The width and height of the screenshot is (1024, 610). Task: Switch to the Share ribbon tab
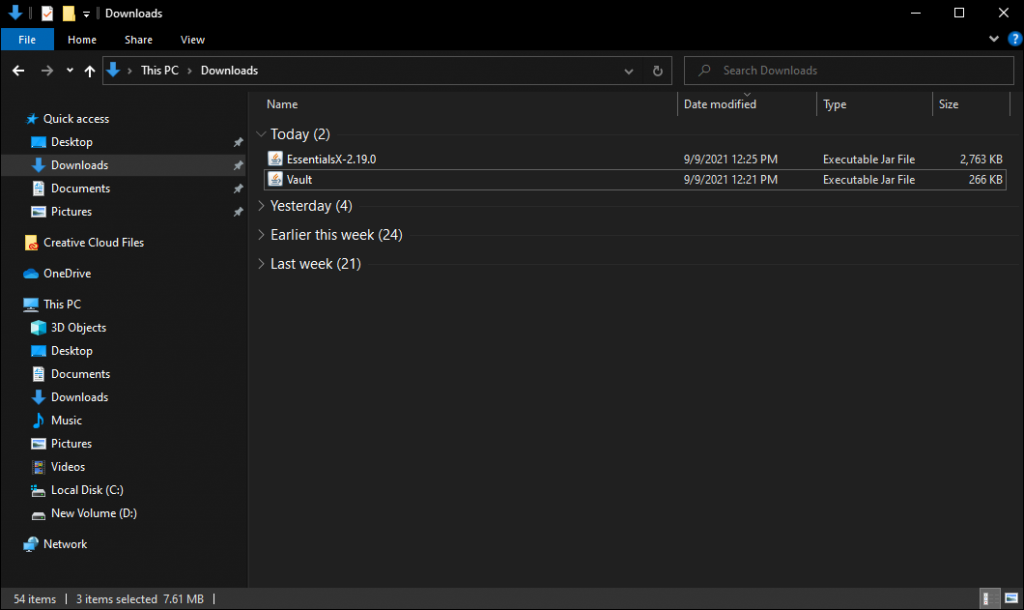pos(138,40)
